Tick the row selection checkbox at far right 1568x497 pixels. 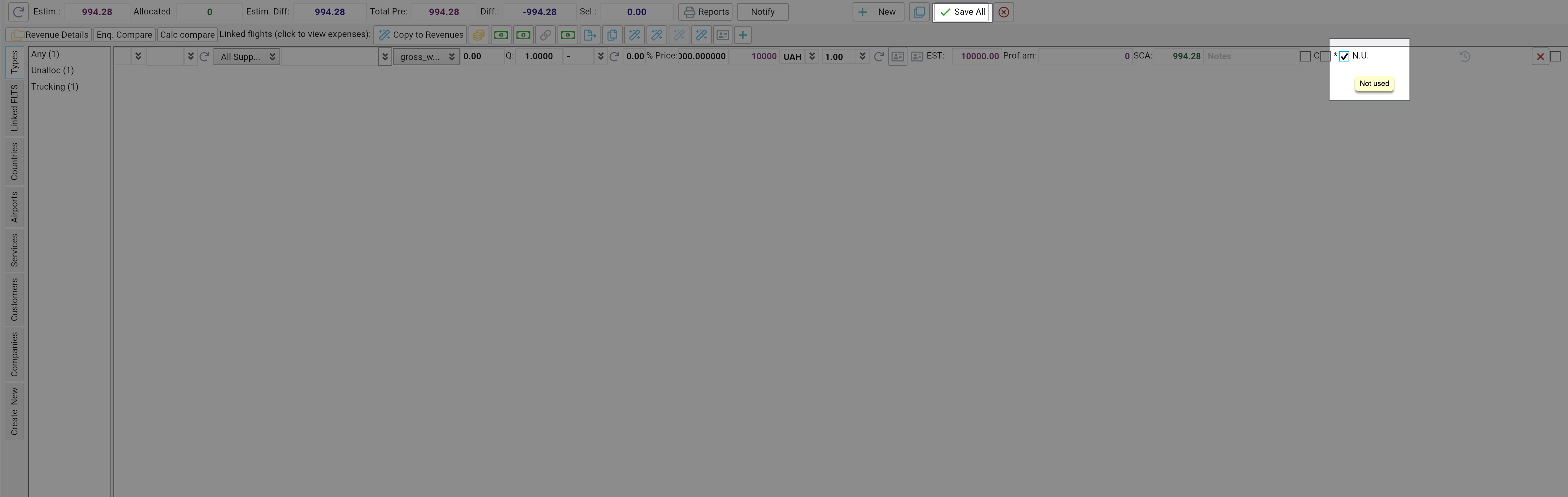pos(1556,57)
